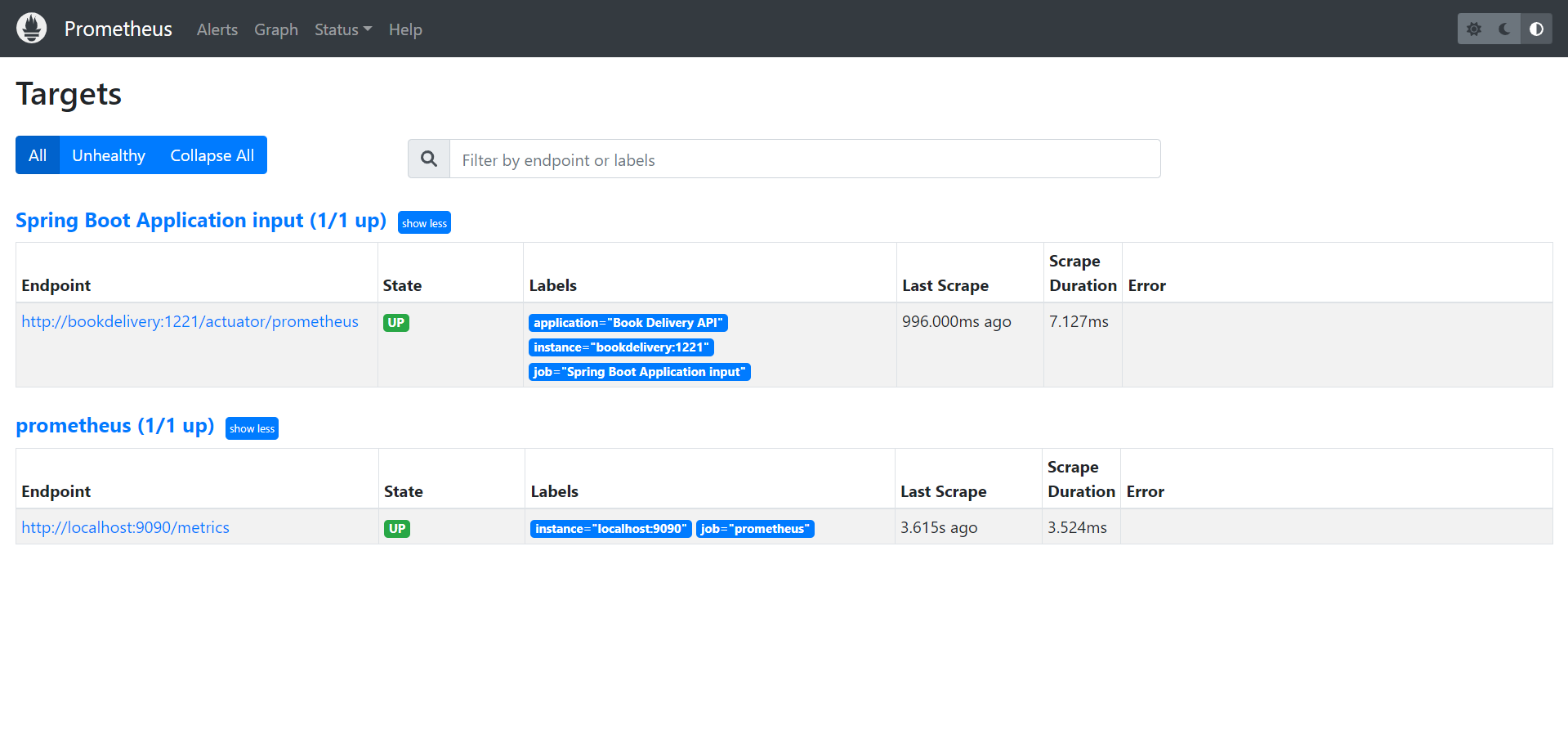Screen dimensions: 1568x730
Task: Click the search magnifier icon
Action: 429,159
